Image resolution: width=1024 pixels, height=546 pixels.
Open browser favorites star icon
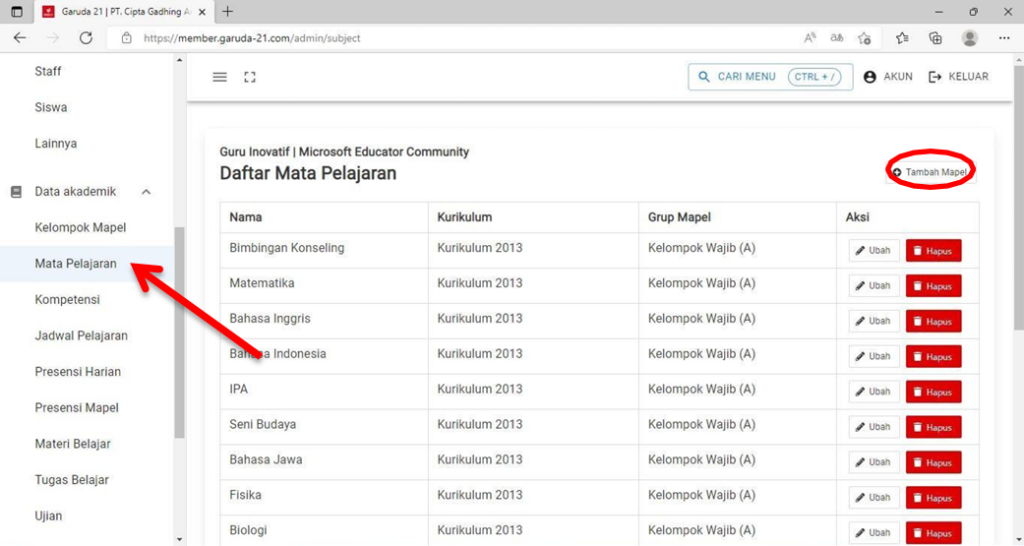click(902, 38)
